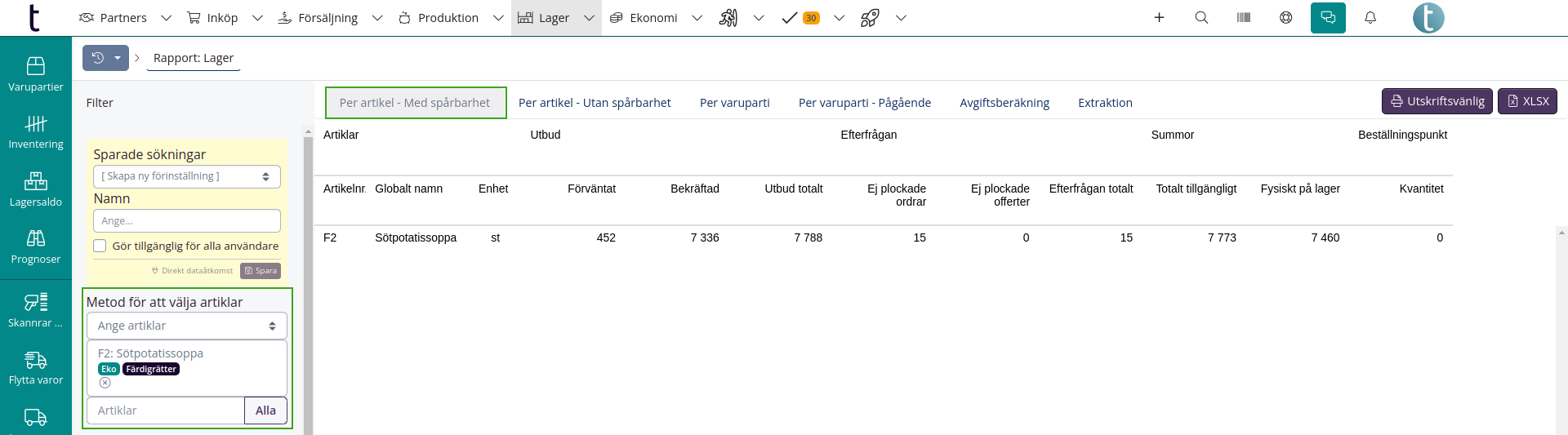Open Metod för att välja artiklar dropdown
This screenshot has width=1568, height=435.
pyautogui.click(x=187, y=326)
